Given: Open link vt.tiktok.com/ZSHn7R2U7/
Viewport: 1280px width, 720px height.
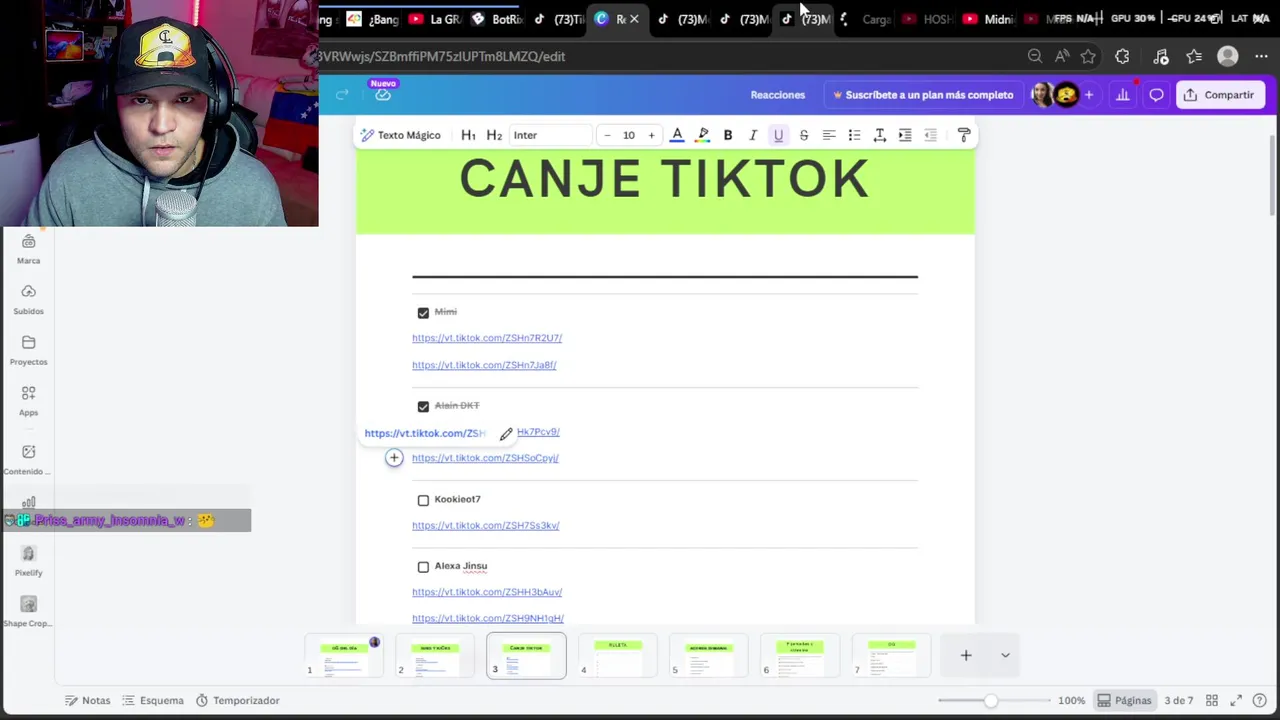Looking at the screenshot, I should click(487, 338).
